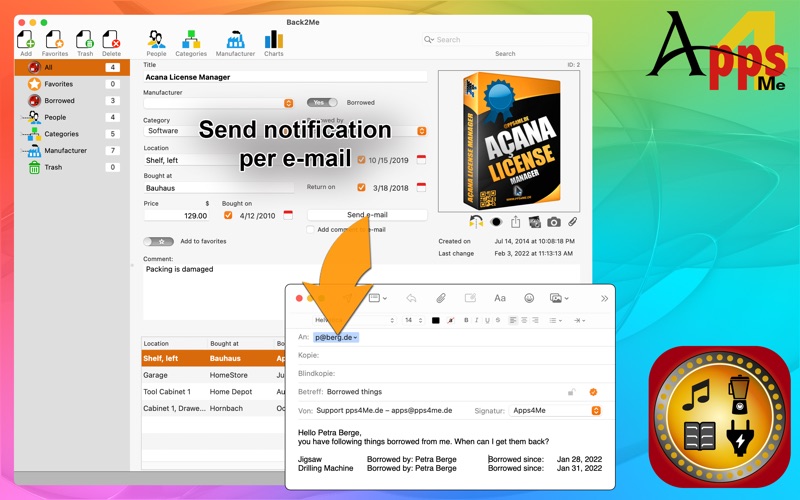Open Manufacturer from the top toolbar
Viewport: 800px width, 500px height.
[235, 40]
